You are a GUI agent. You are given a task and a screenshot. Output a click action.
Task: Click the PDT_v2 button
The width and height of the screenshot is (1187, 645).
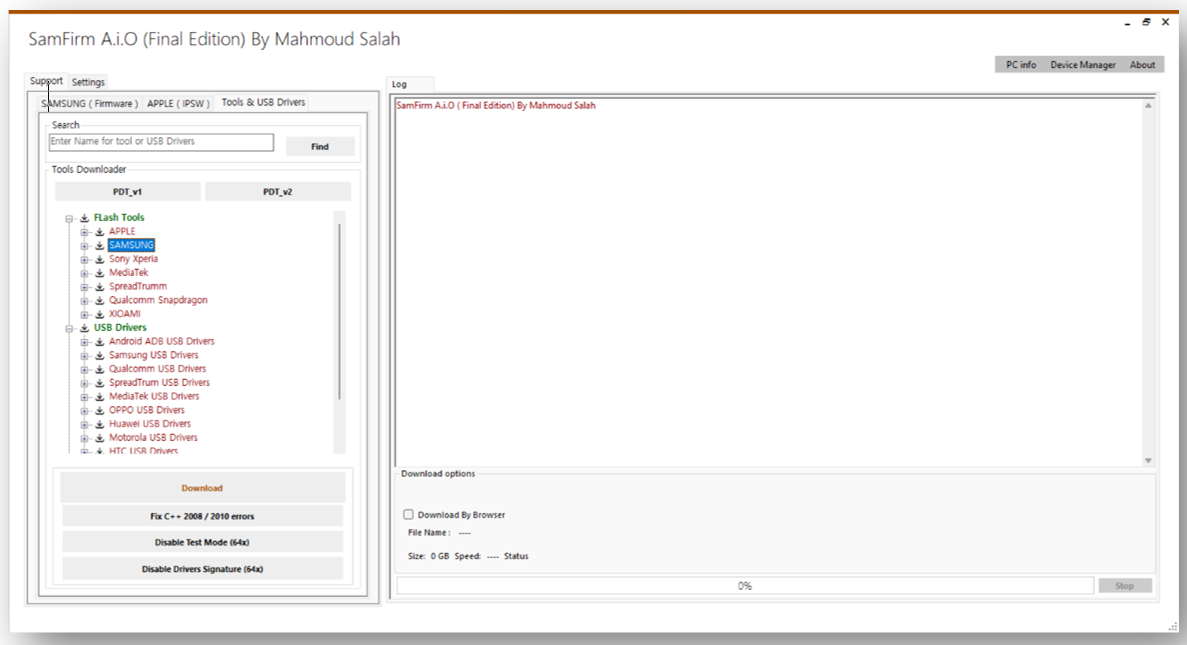coord(278,192)
